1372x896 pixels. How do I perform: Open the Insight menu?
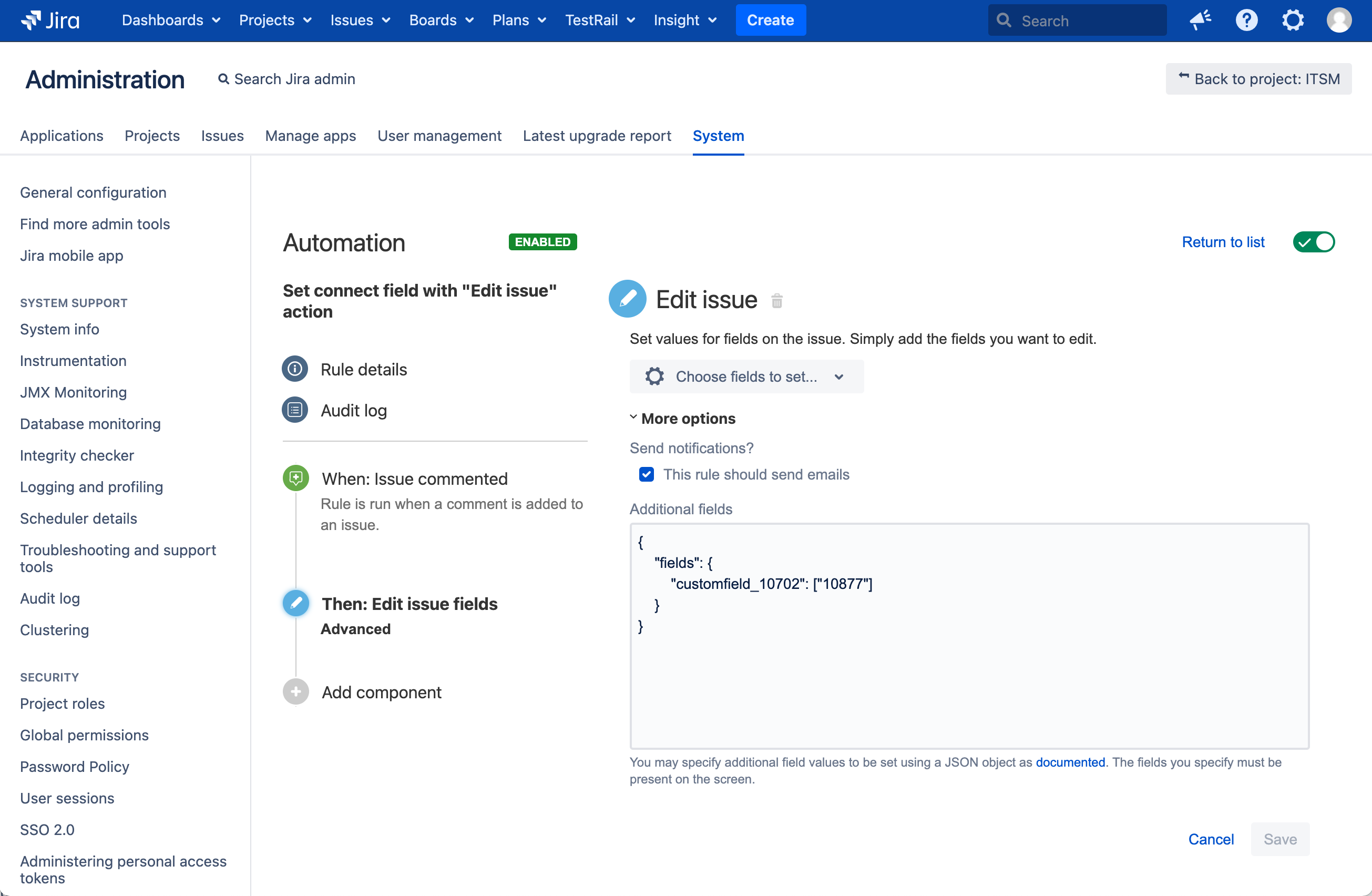pos(685,21)
